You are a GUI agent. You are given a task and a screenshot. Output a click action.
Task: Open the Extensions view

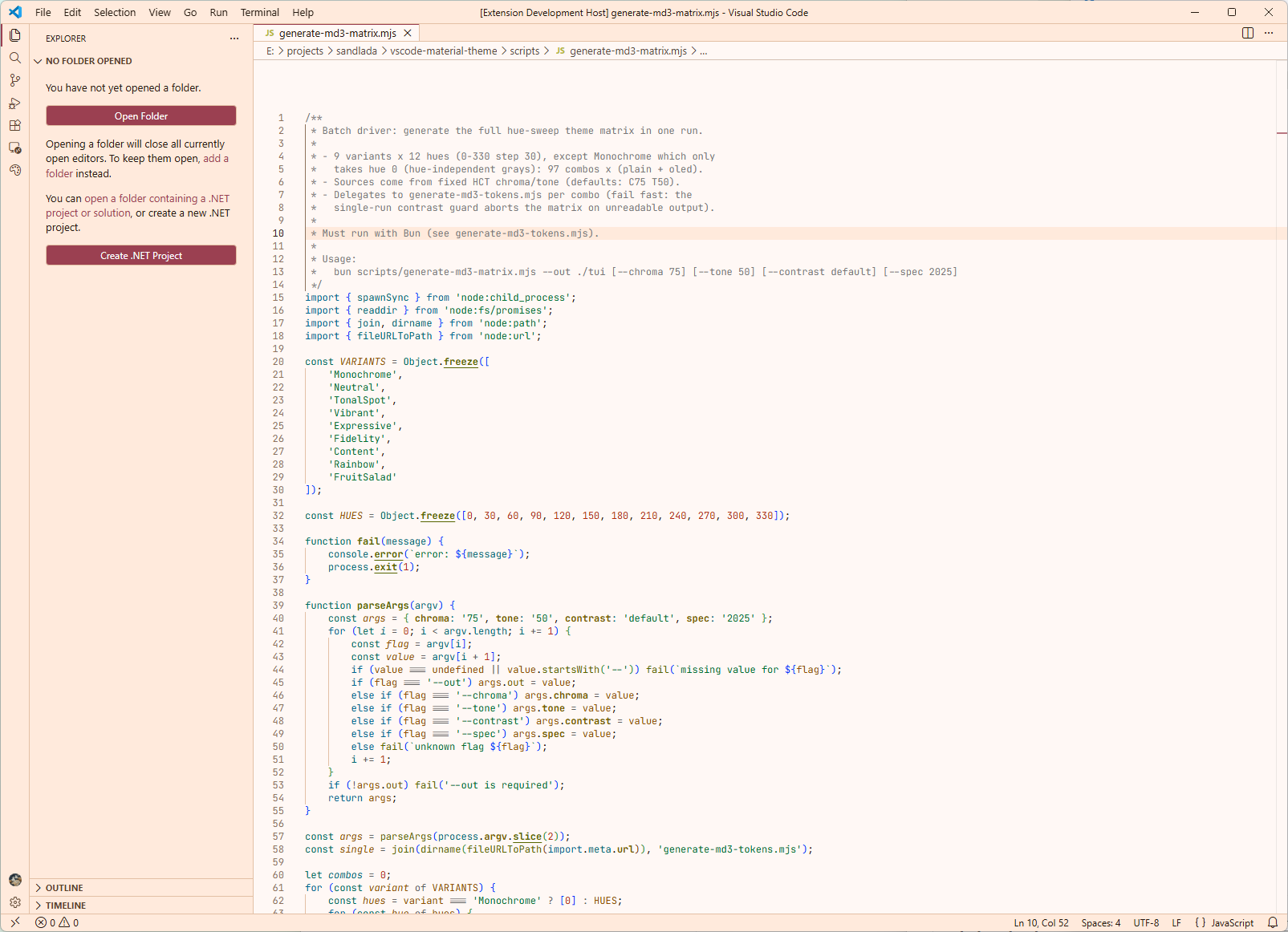(14, 125)
